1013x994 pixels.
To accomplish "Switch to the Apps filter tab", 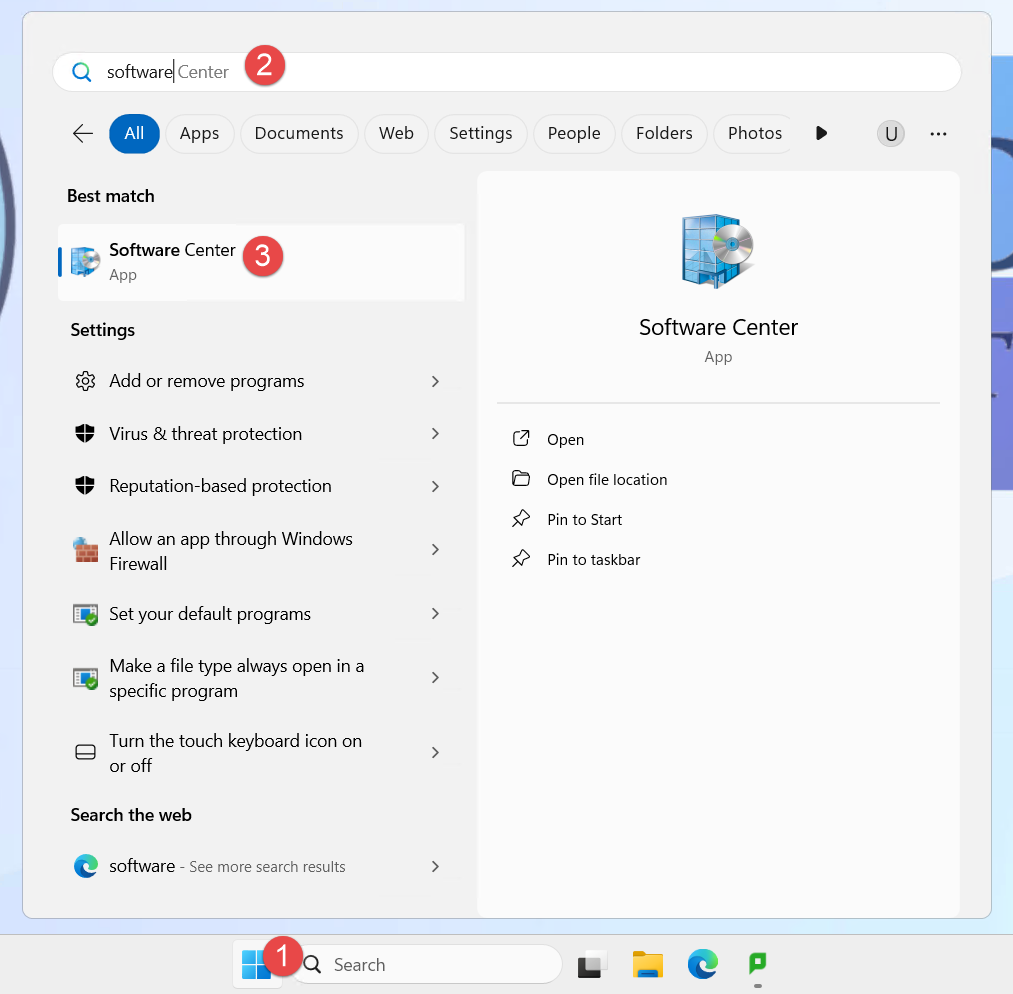I will (200, 134).
